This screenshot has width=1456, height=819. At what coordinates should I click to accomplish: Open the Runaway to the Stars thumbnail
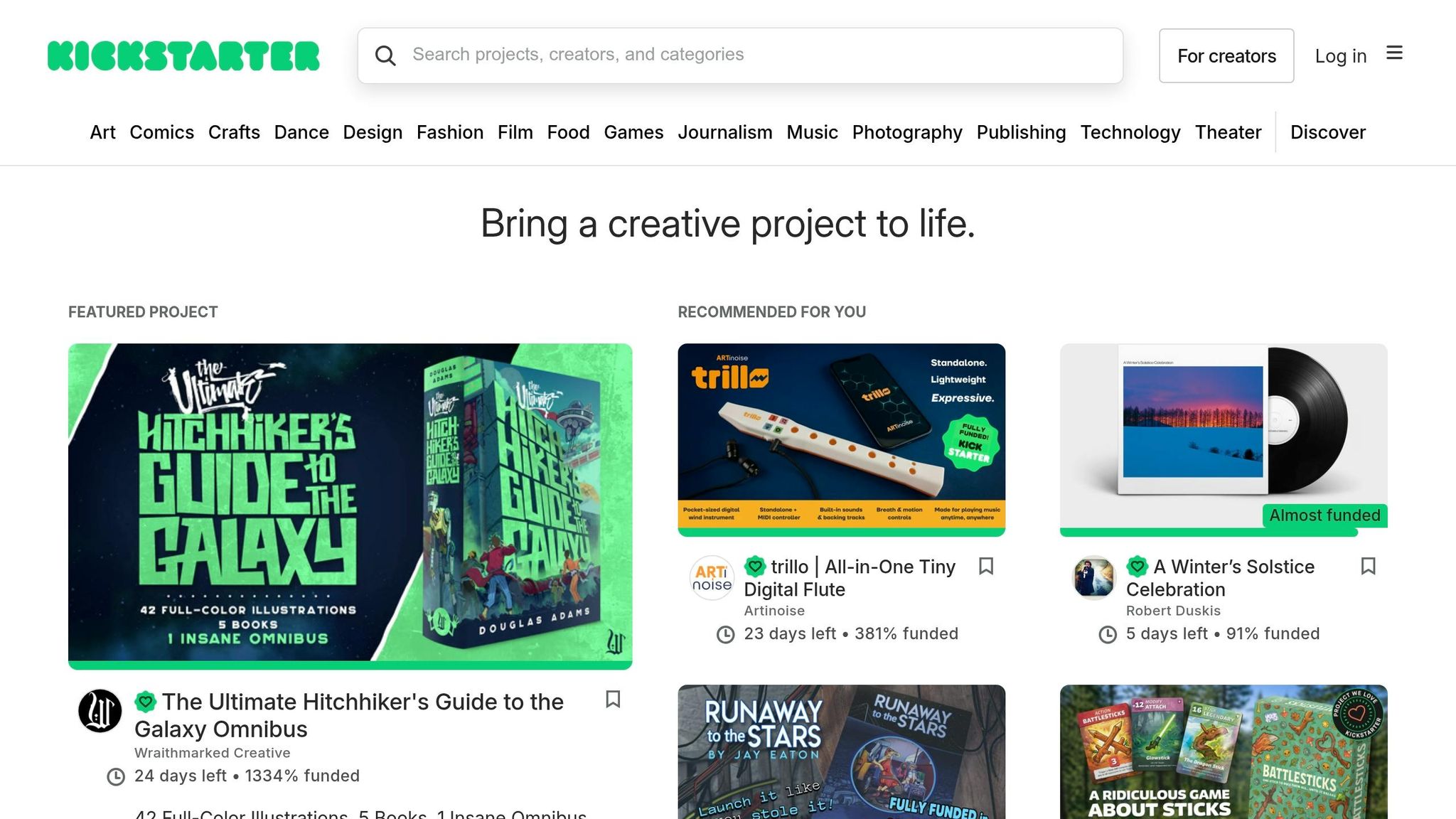click(x=841, y=751)
